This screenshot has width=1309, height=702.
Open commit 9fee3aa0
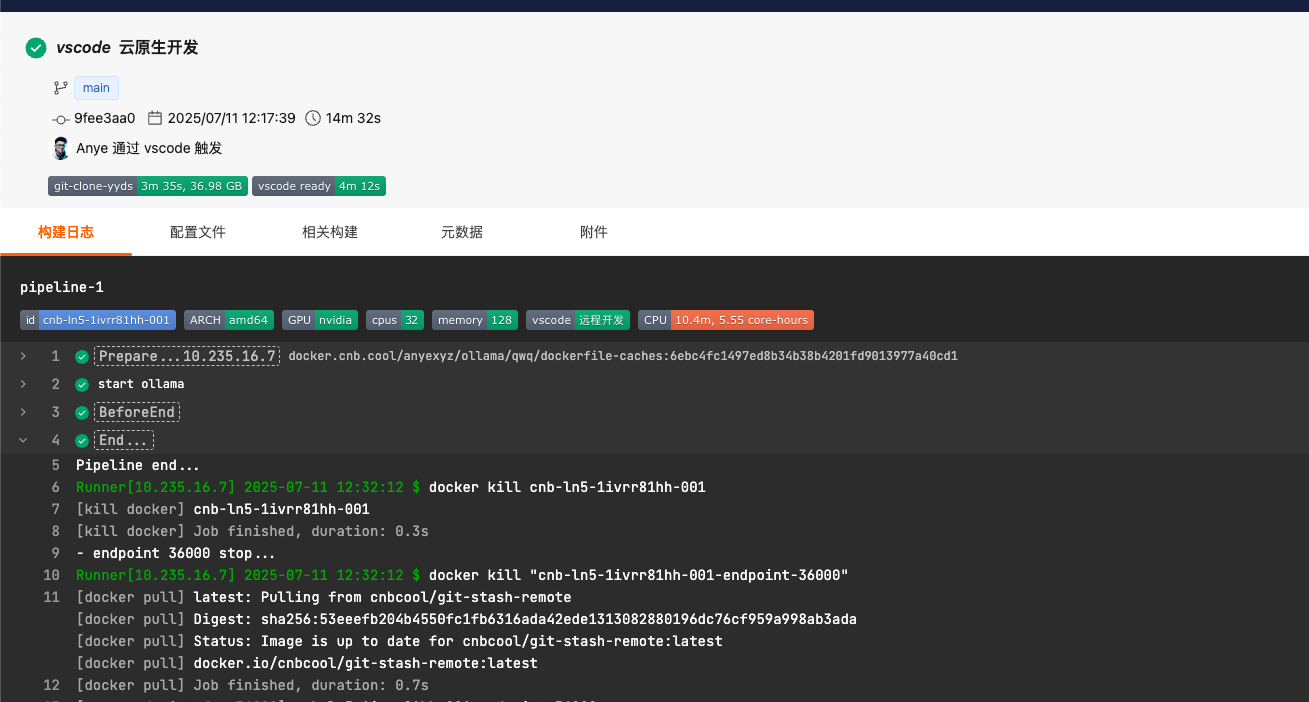coord(104,118)
